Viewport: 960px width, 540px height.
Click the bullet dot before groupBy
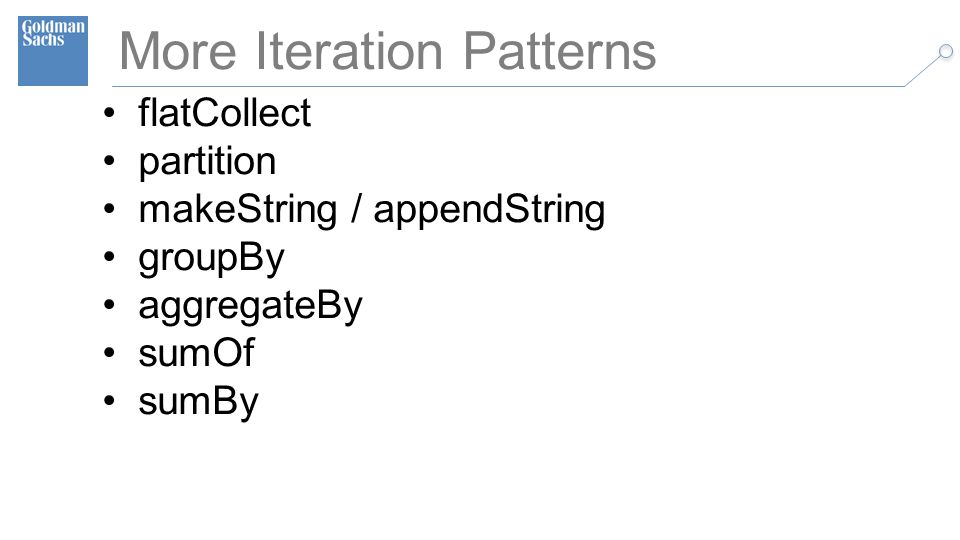tap(110, 257)
